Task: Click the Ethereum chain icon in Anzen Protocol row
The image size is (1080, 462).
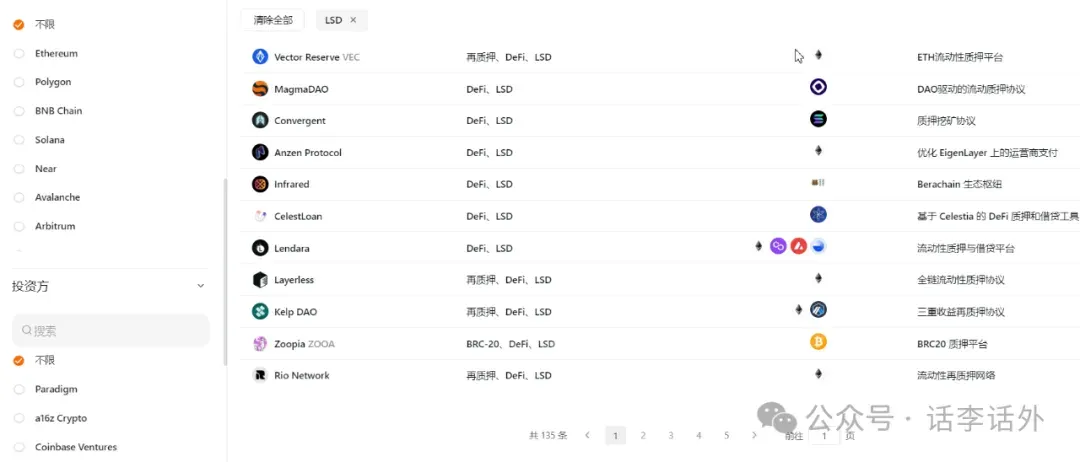Action: [818, 150]
